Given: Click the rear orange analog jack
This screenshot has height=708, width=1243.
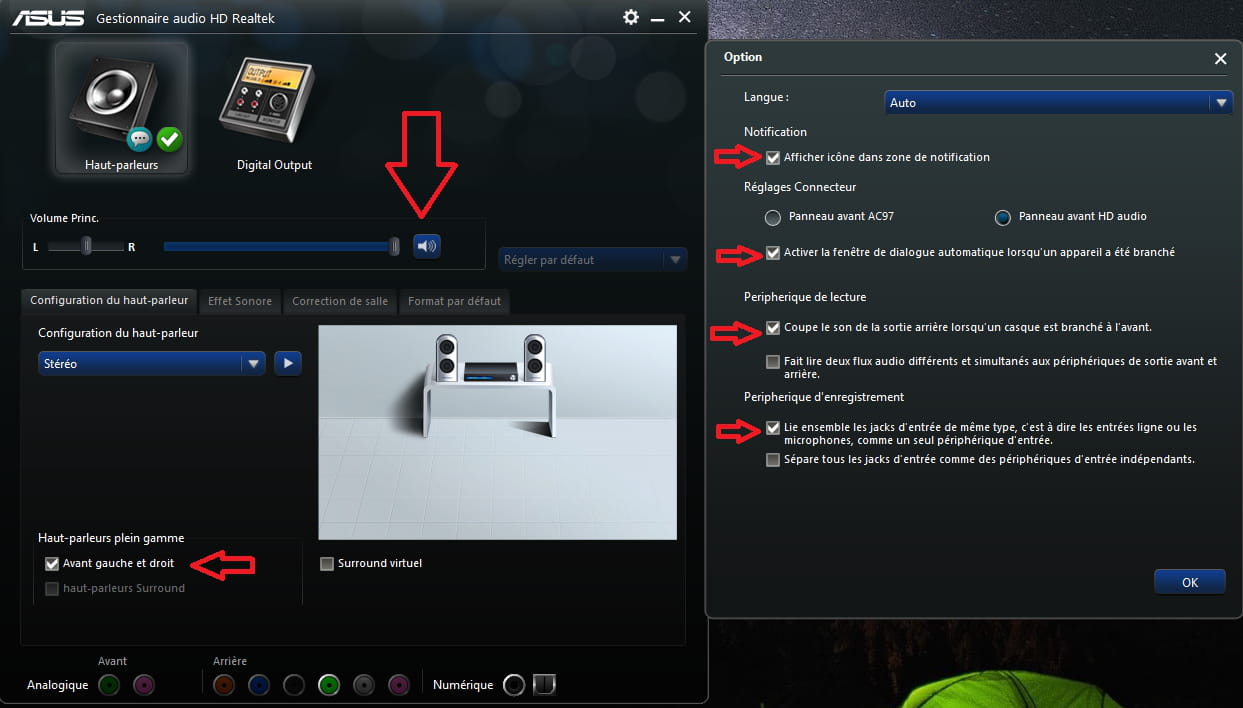Looking at the screenshot, I should tap(224, 685).
